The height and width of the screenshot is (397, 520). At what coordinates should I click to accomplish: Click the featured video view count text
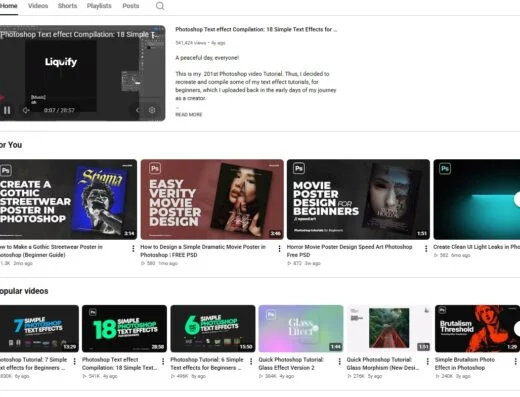coord(191,43)
